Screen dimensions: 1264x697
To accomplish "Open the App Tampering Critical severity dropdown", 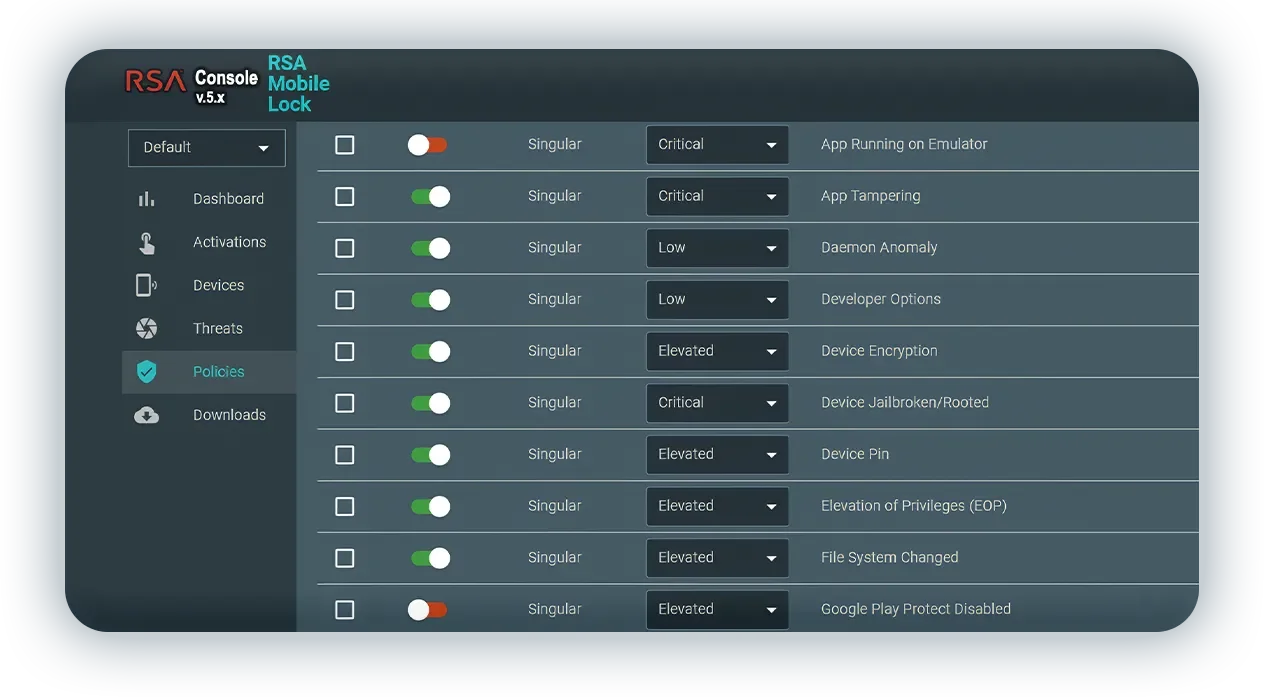I will (x=717, y=196).
